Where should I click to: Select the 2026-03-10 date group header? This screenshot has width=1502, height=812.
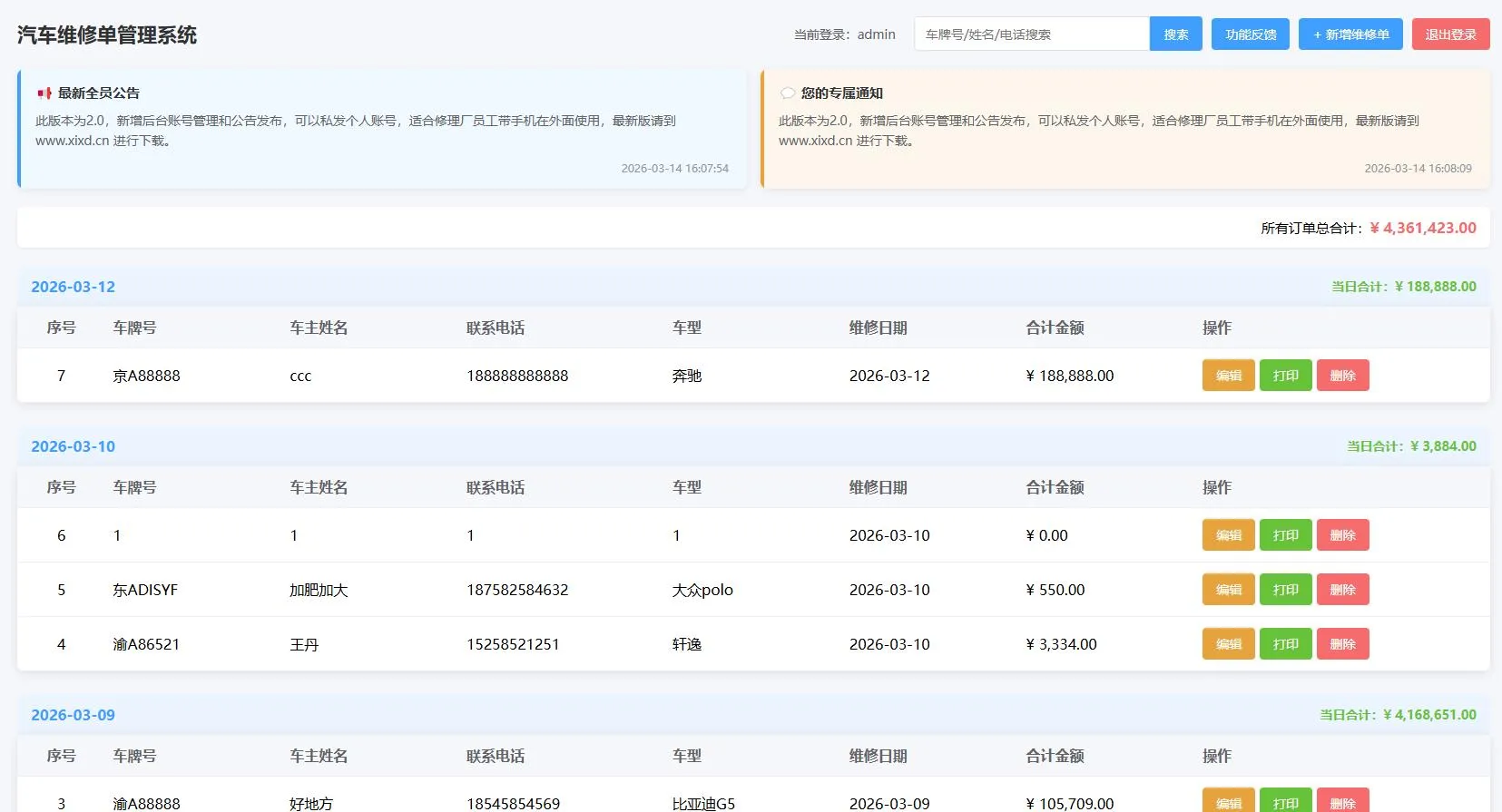click(x=74, y=446)
